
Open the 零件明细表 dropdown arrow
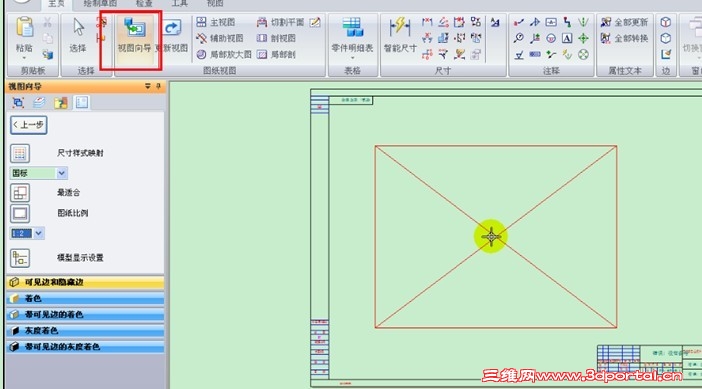(352, 58)
